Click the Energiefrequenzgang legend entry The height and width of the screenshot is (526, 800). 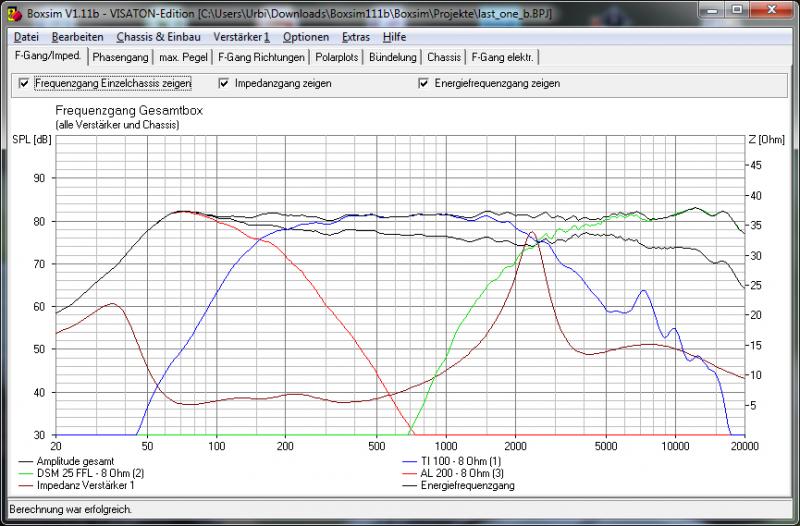pos(459,485)
